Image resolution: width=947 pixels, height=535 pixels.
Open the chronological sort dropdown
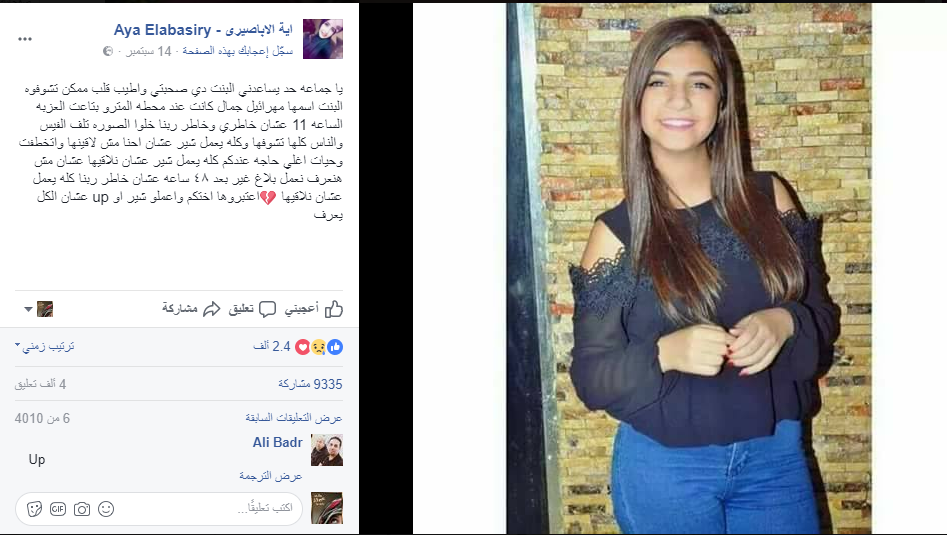pos(45,346)
